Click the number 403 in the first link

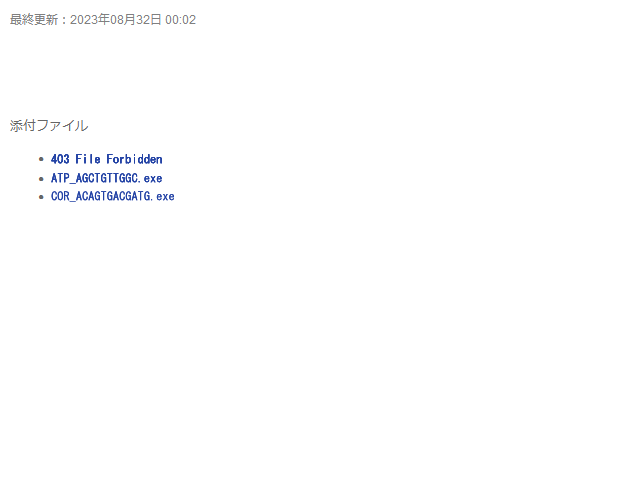click(60, 159)
